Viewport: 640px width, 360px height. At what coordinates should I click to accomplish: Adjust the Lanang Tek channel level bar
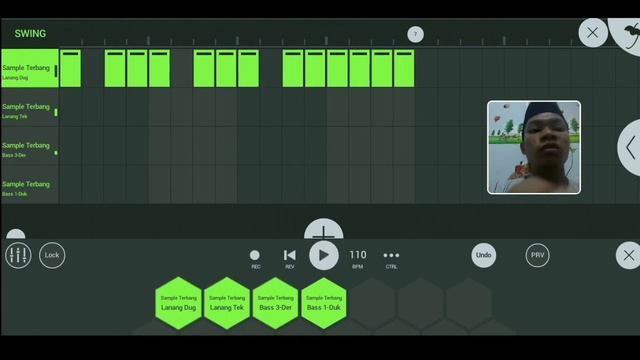tap(56, 112)
